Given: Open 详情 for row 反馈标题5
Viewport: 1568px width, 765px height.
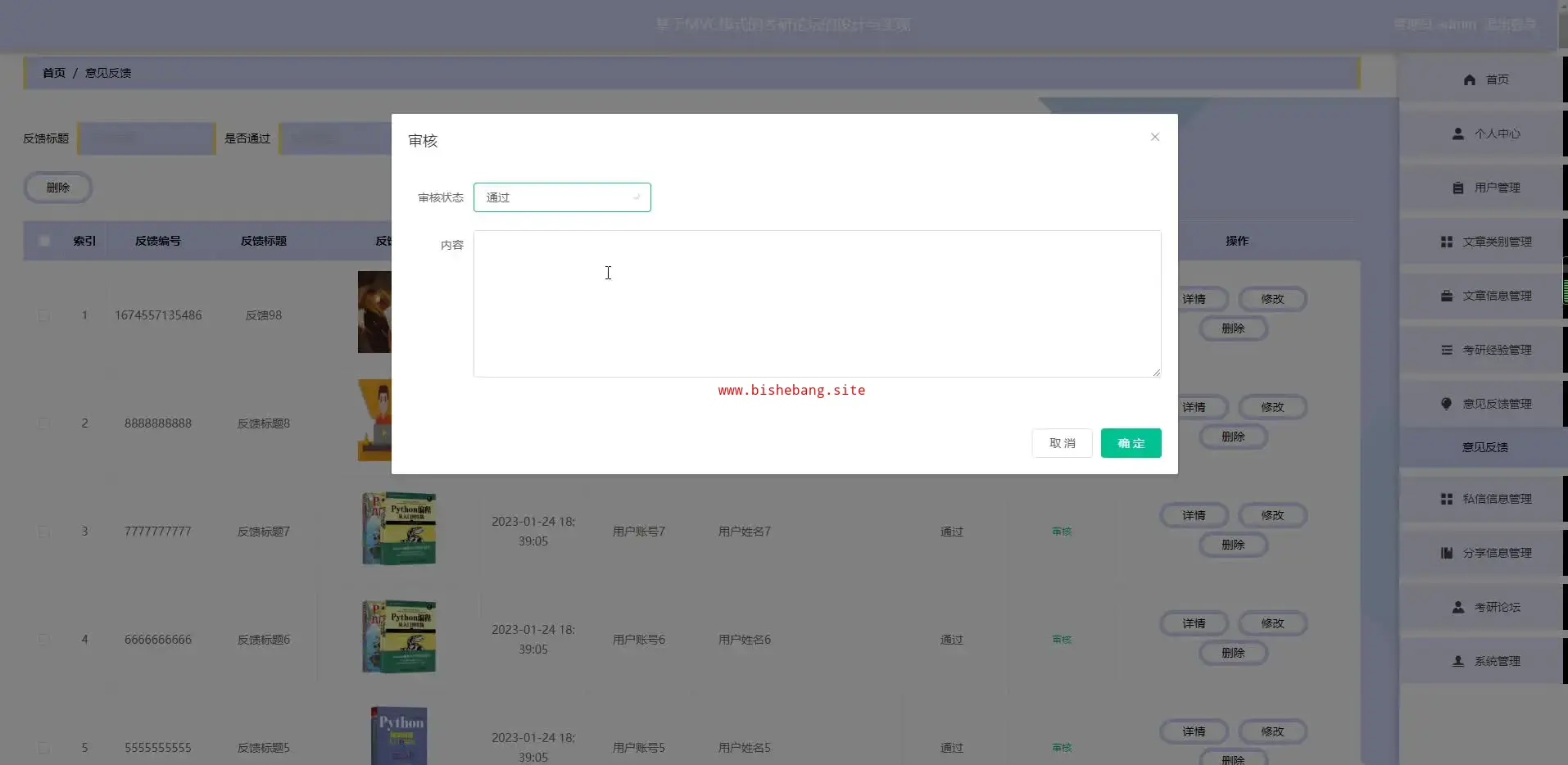Looking at the screenshot, I should point(1194,731).
